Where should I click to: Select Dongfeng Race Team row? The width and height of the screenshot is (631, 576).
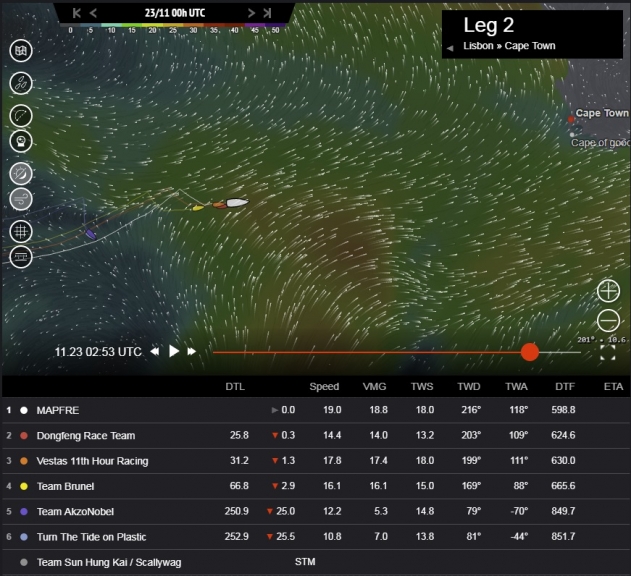(x=316, y=436)
